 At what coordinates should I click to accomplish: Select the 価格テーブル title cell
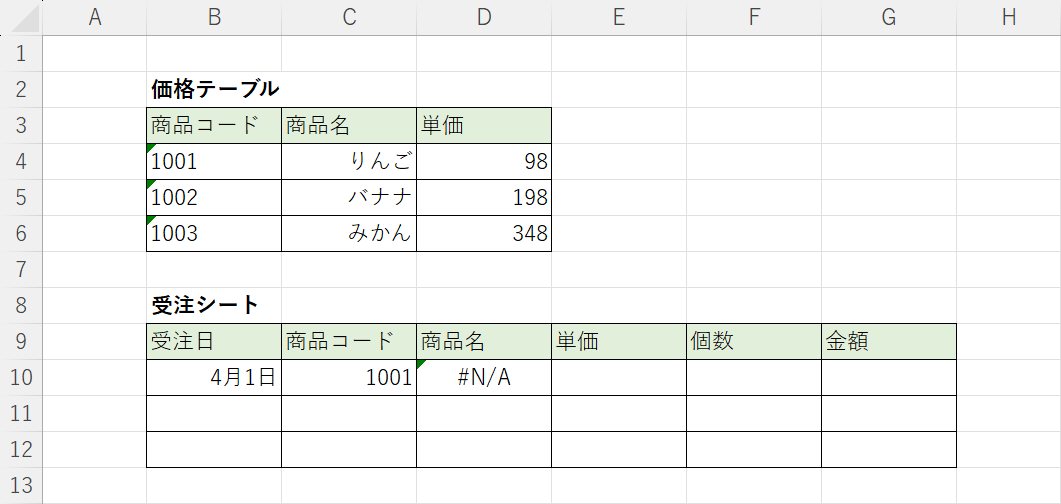tap(214, 89)
